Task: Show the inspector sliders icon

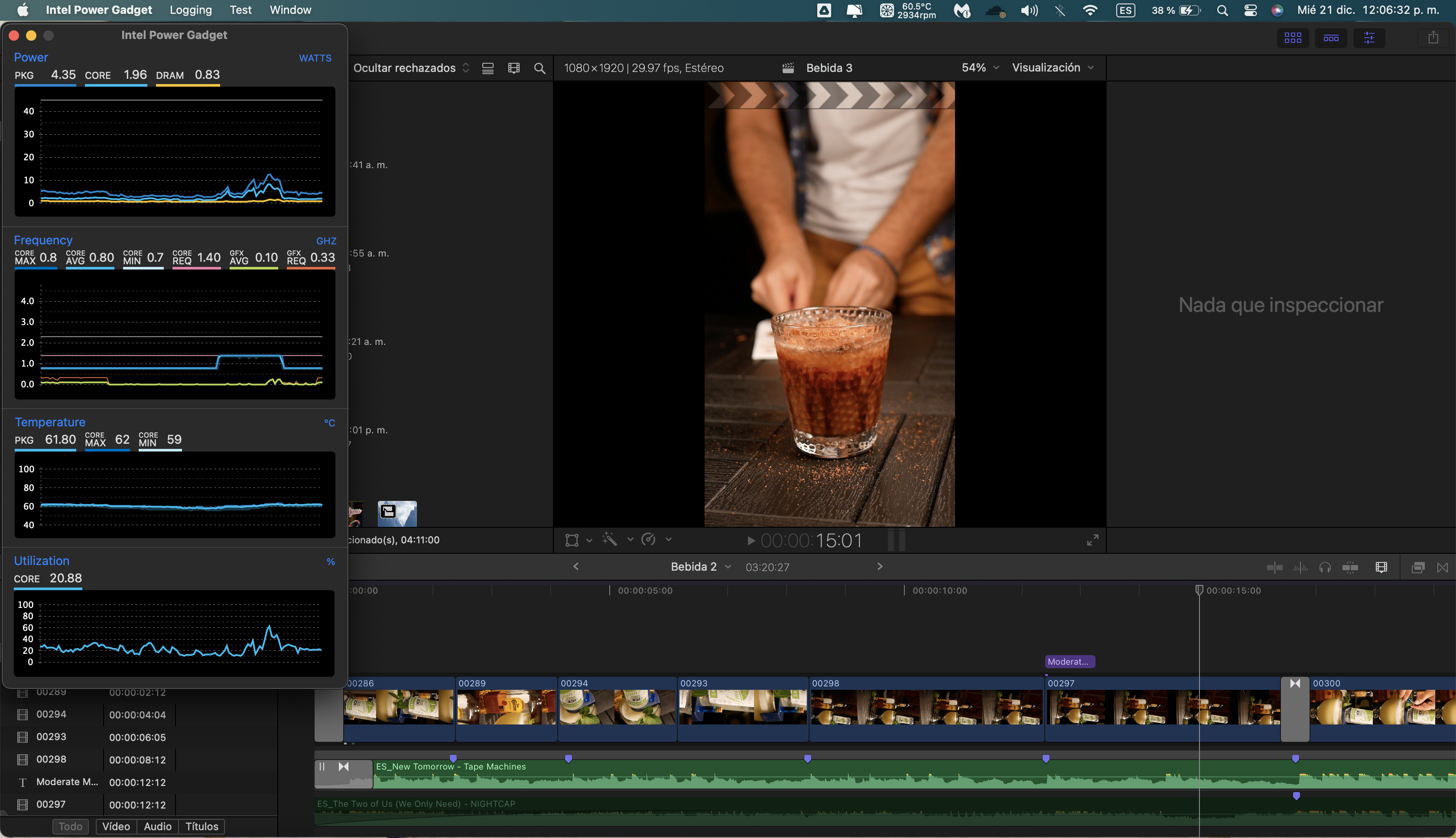Action: click(x=1369, y=38)
